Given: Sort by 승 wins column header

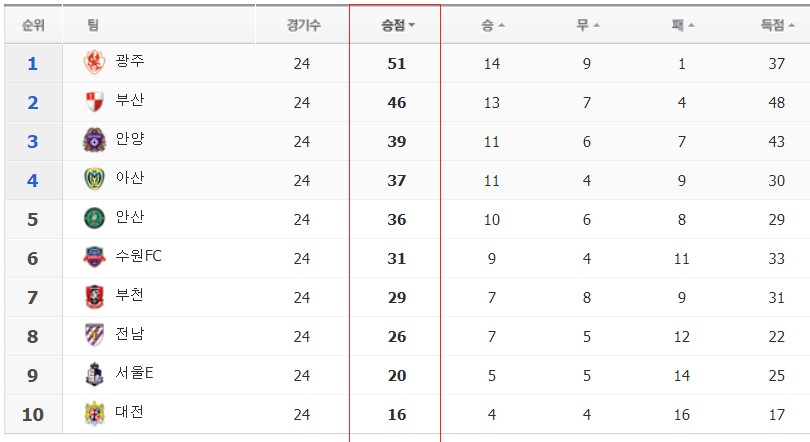Looking at the screenshot, I should pyautogui.click(x=493, y=25).
